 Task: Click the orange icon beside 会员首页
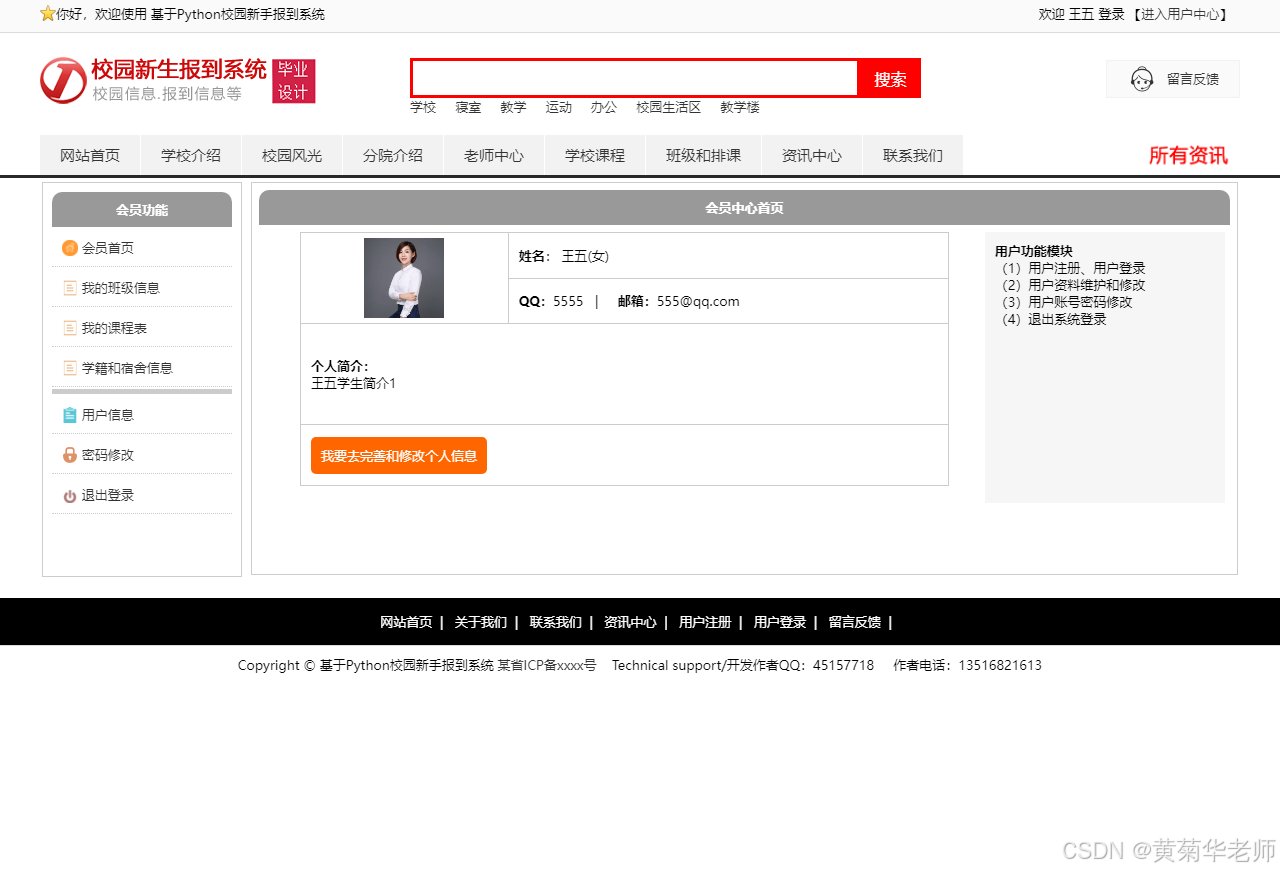tap(69, 248)
